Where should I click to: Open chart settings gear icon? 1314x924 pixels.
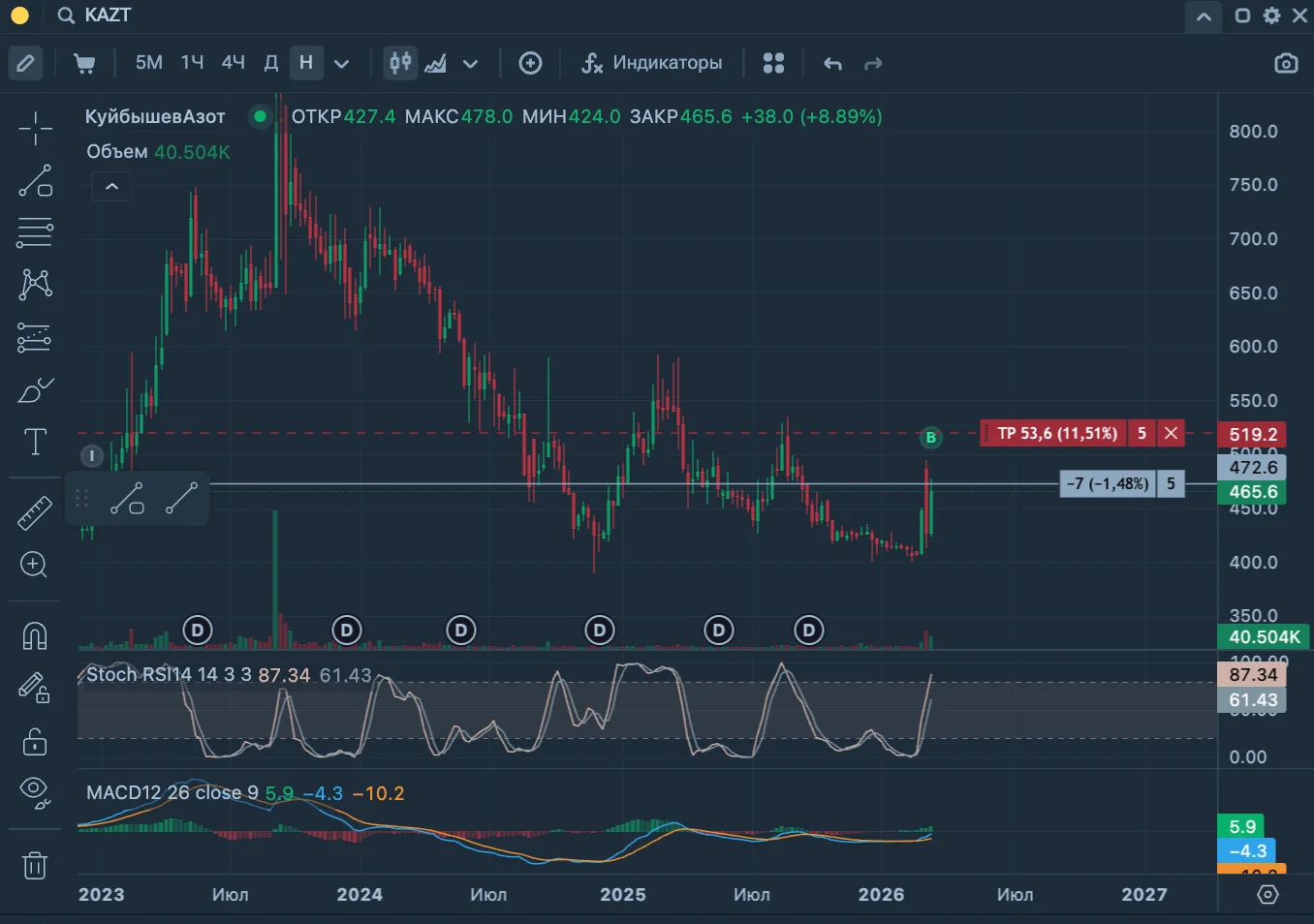coord(1271,15)
